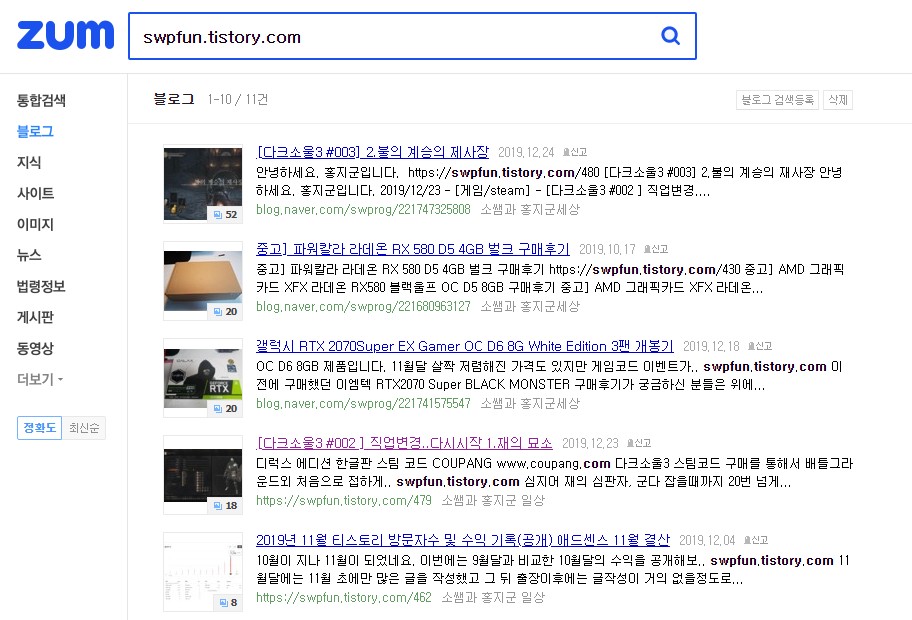The image size is (912, 620).
Task: Report the 다크소울3 #003 result via 신고
Action: [575, 152]
